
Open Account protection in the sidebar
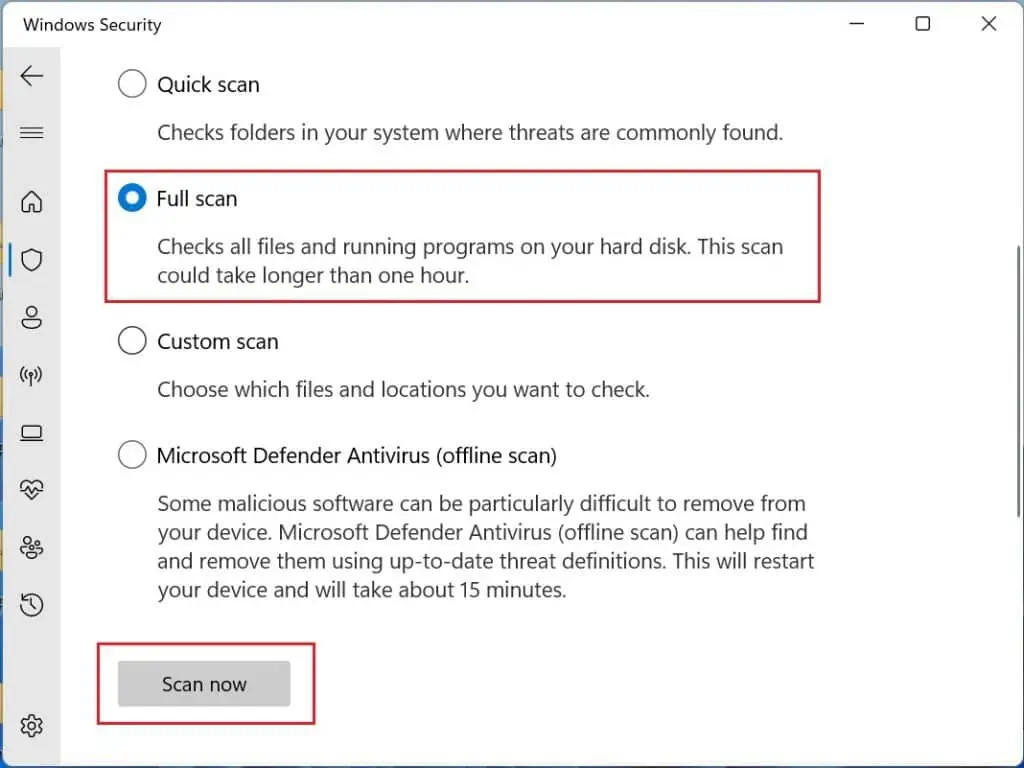click(32, 318)
